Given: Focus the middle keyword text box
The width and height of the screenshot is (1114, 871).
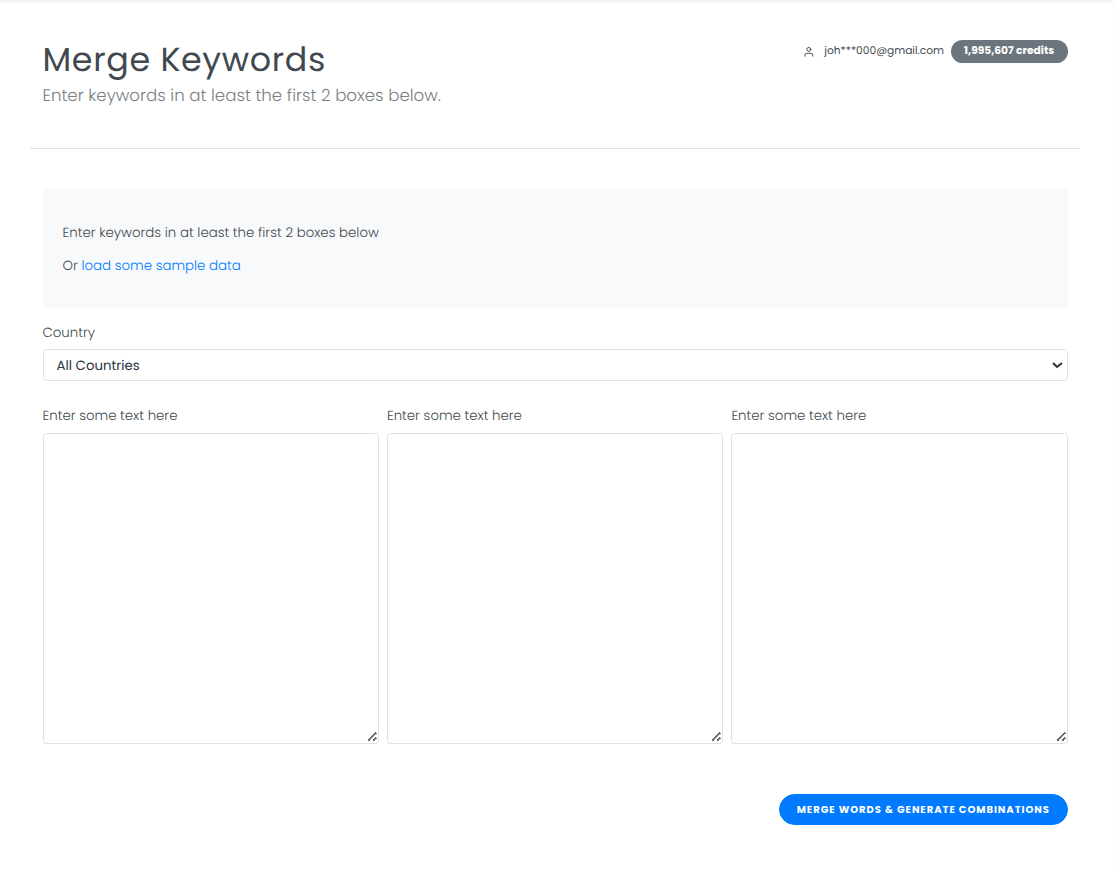Looking at the screenshot, I should tap(554, 588).
